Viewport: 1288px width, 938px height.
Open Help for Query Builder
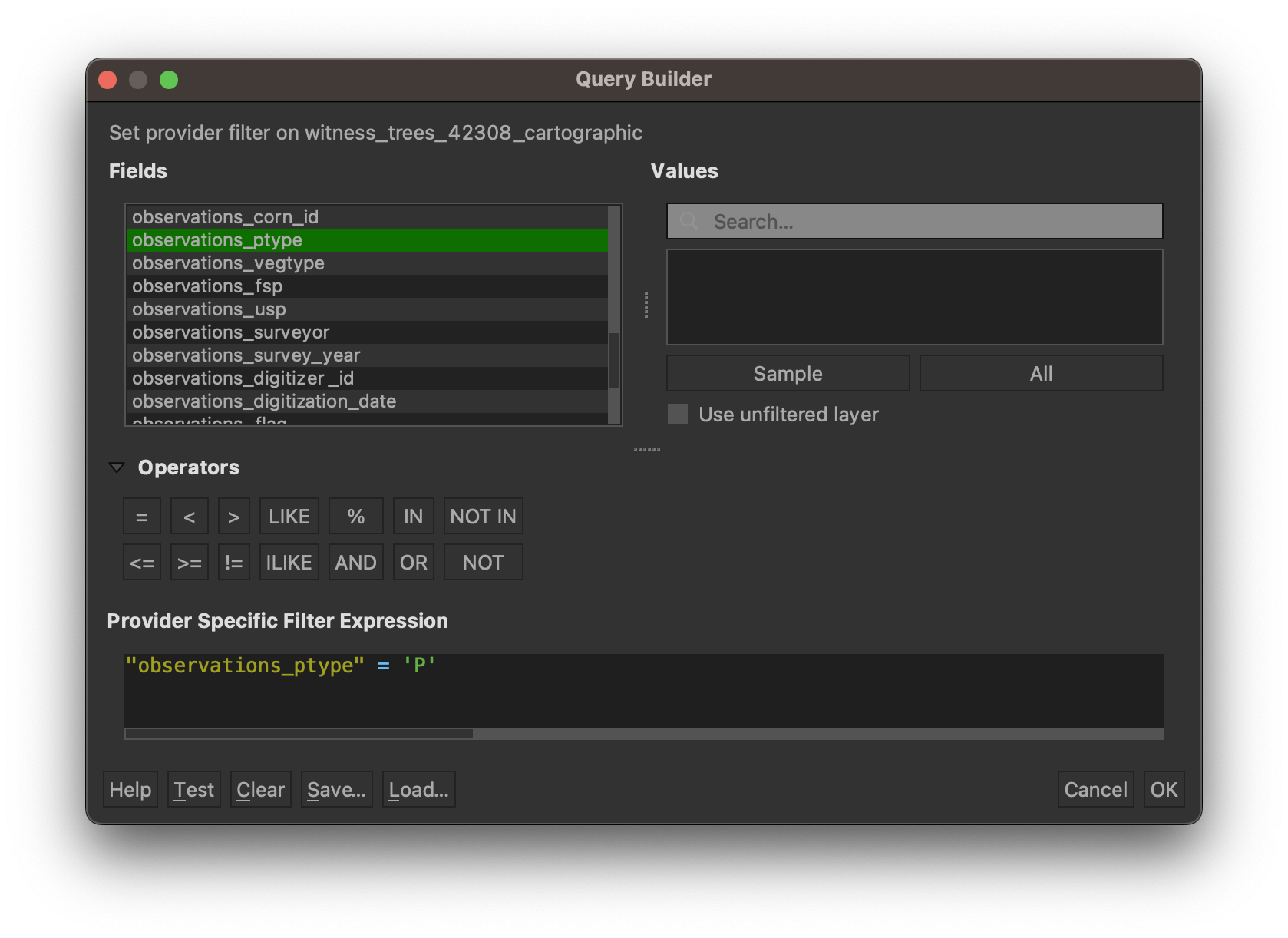click(130, 790)
